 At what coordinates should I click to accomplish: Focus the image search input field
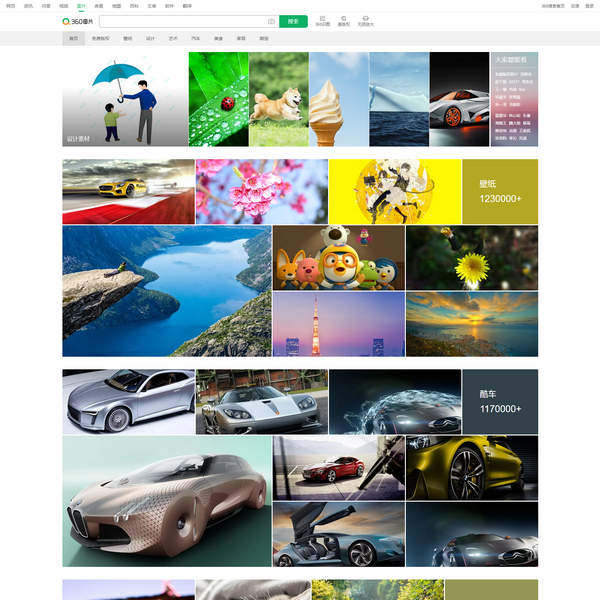[x=182, y=21]
